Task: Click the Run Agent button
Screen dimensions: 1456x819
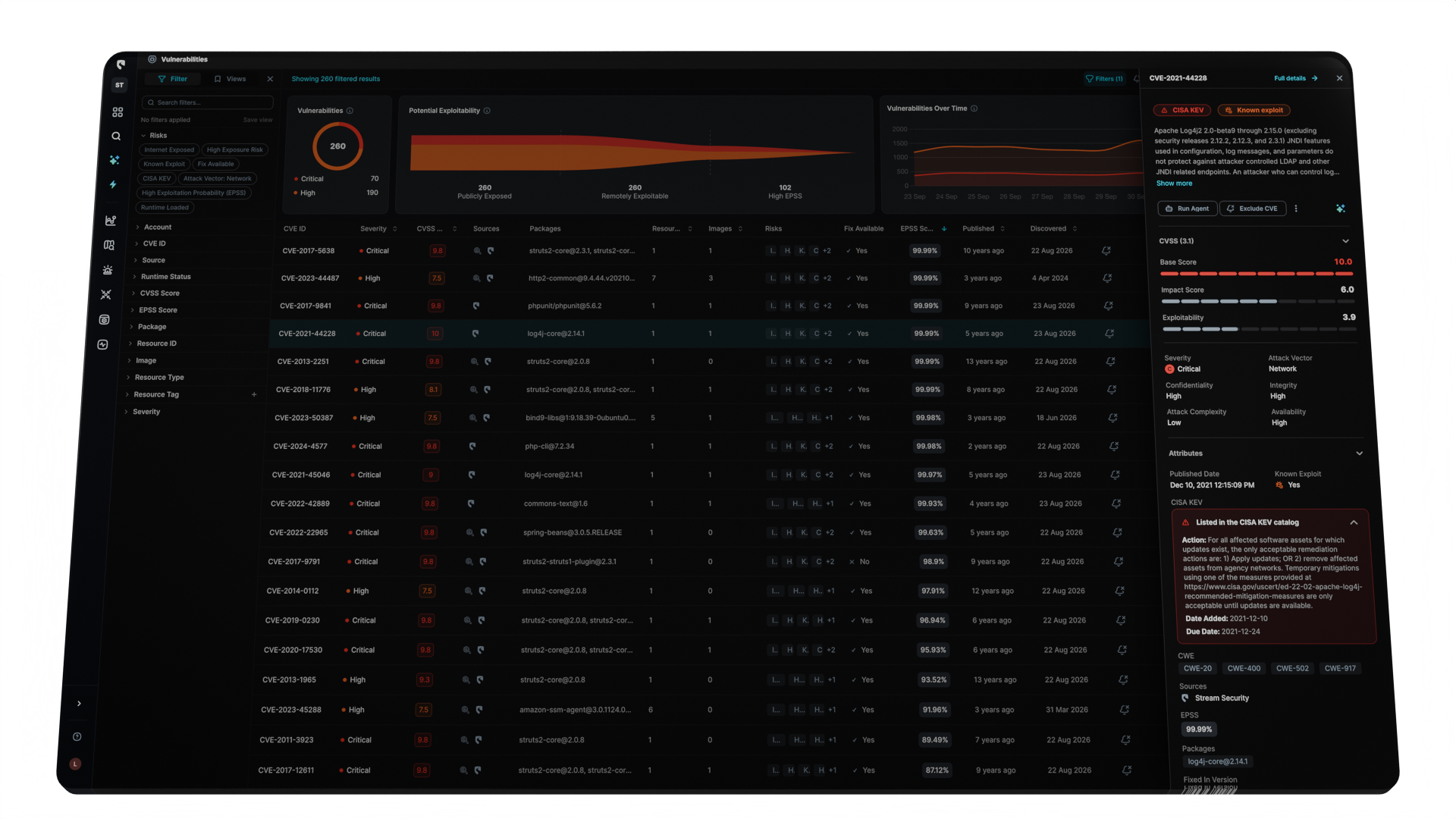Action: 1188,209
